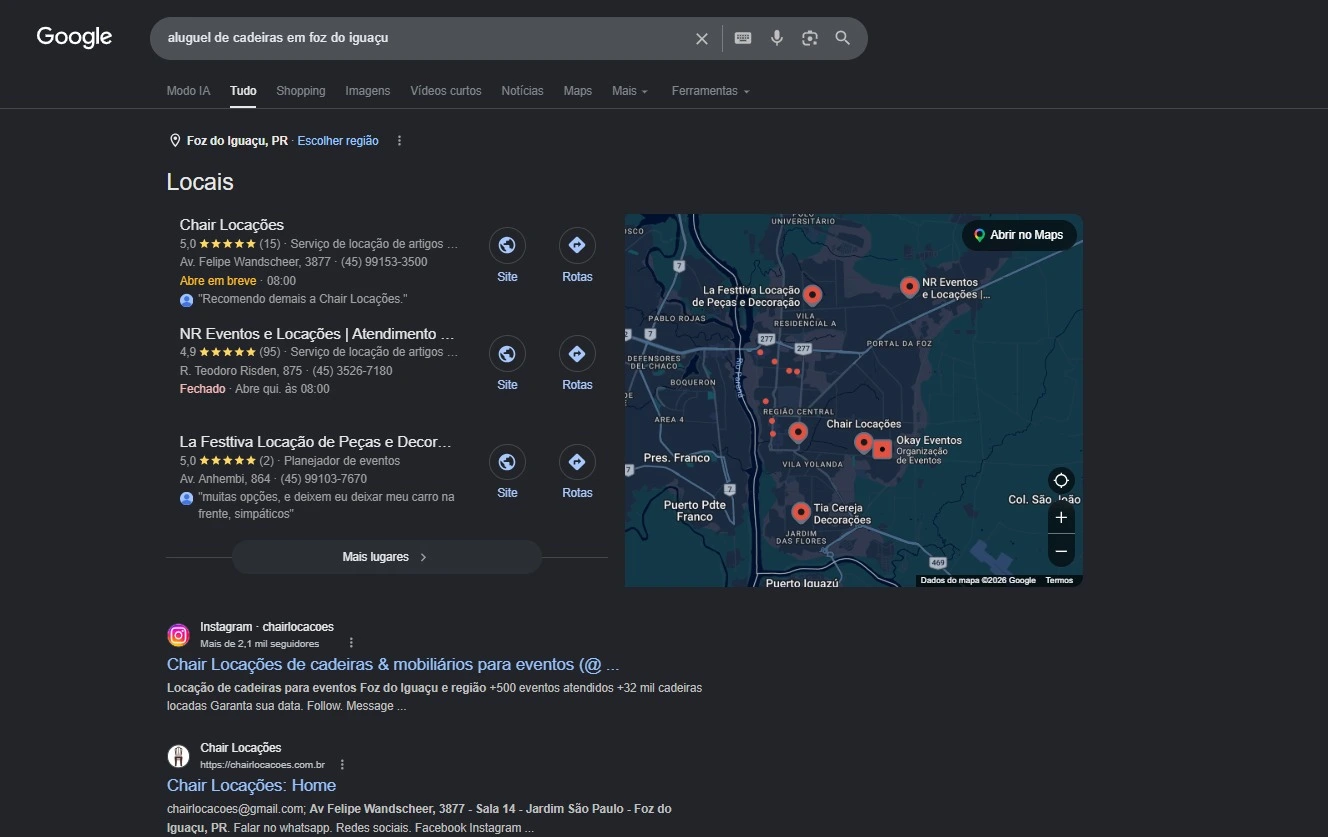1328x837 pixels.
Task: Start voice search with the microphone icon
Action: [777, 38]
